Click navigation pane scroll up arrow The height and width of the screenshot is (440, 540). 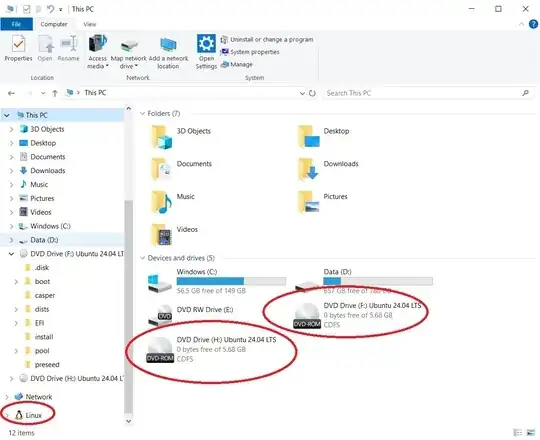click(x=128, y=108)
